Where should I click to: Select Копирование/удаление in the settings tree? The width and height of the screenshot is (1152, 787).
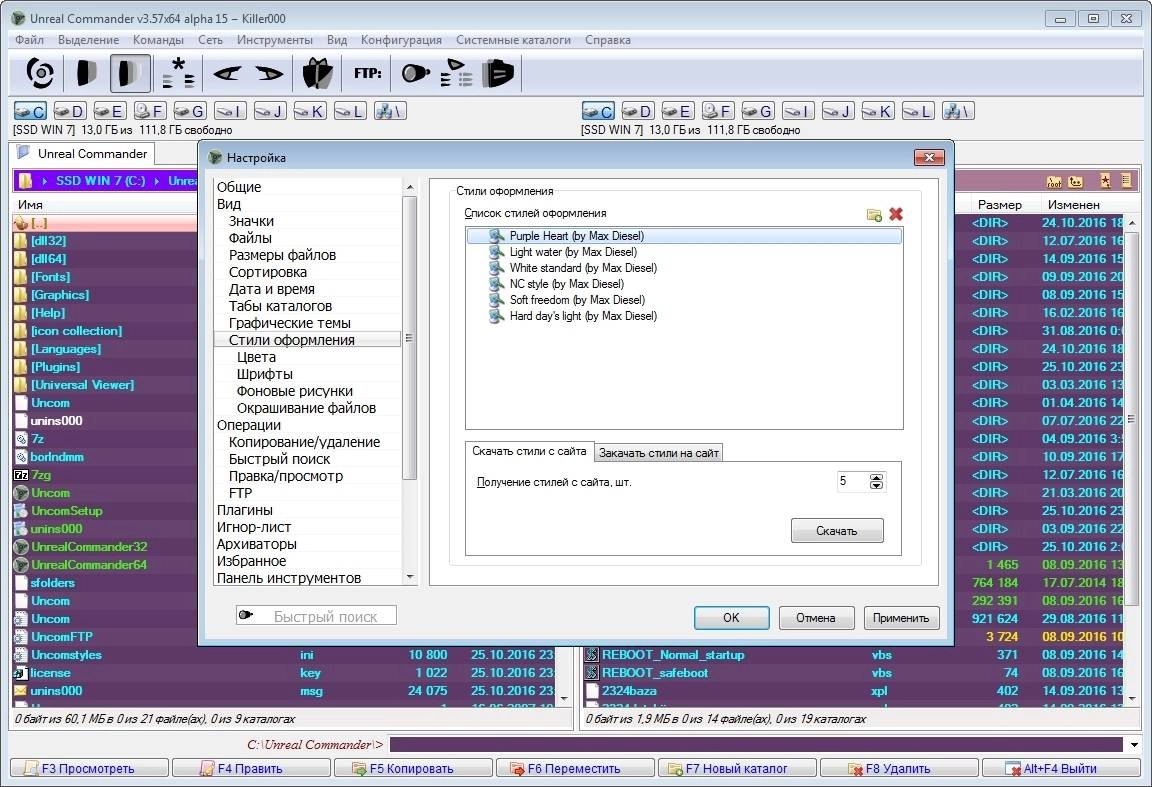click(x=304, y=442)
